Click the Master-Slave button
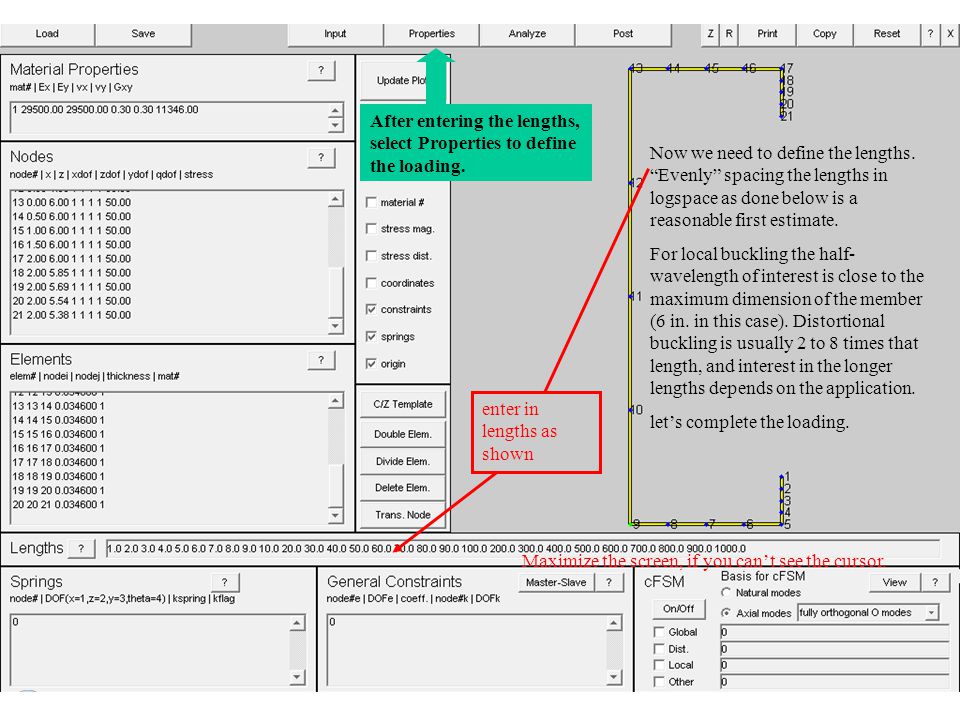This screenshot has width=960, height=720. tap(555, 582)
